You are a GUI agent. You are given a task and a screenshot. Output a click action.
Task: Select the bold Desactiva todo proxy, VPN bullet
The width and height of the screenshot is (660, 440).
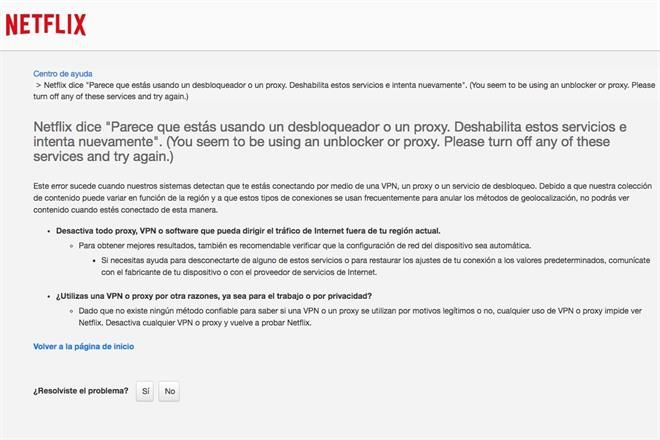[248, 231]
